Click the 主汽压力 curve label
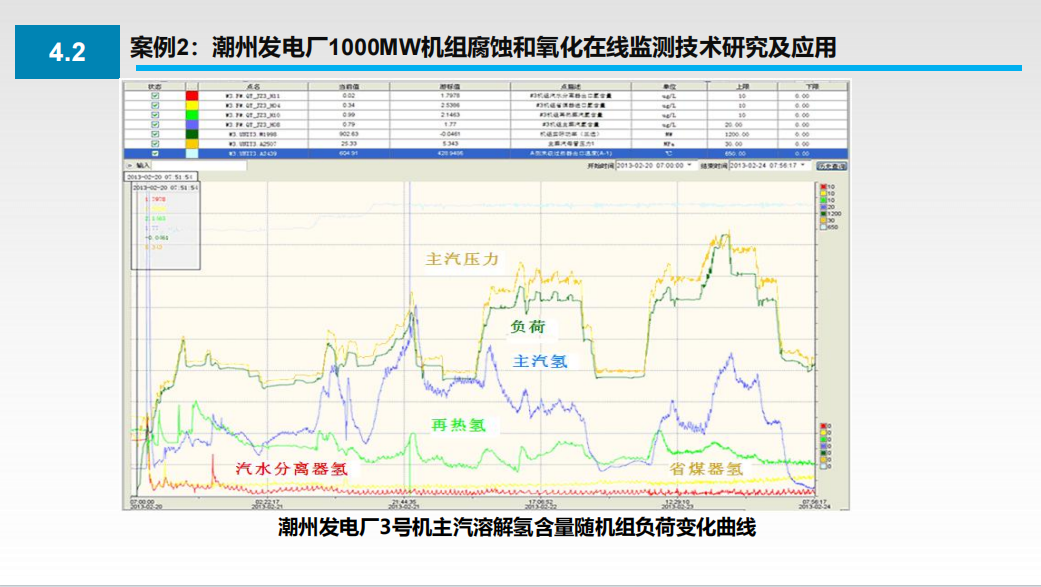The image size is (1041, 587). coord(462,259)
